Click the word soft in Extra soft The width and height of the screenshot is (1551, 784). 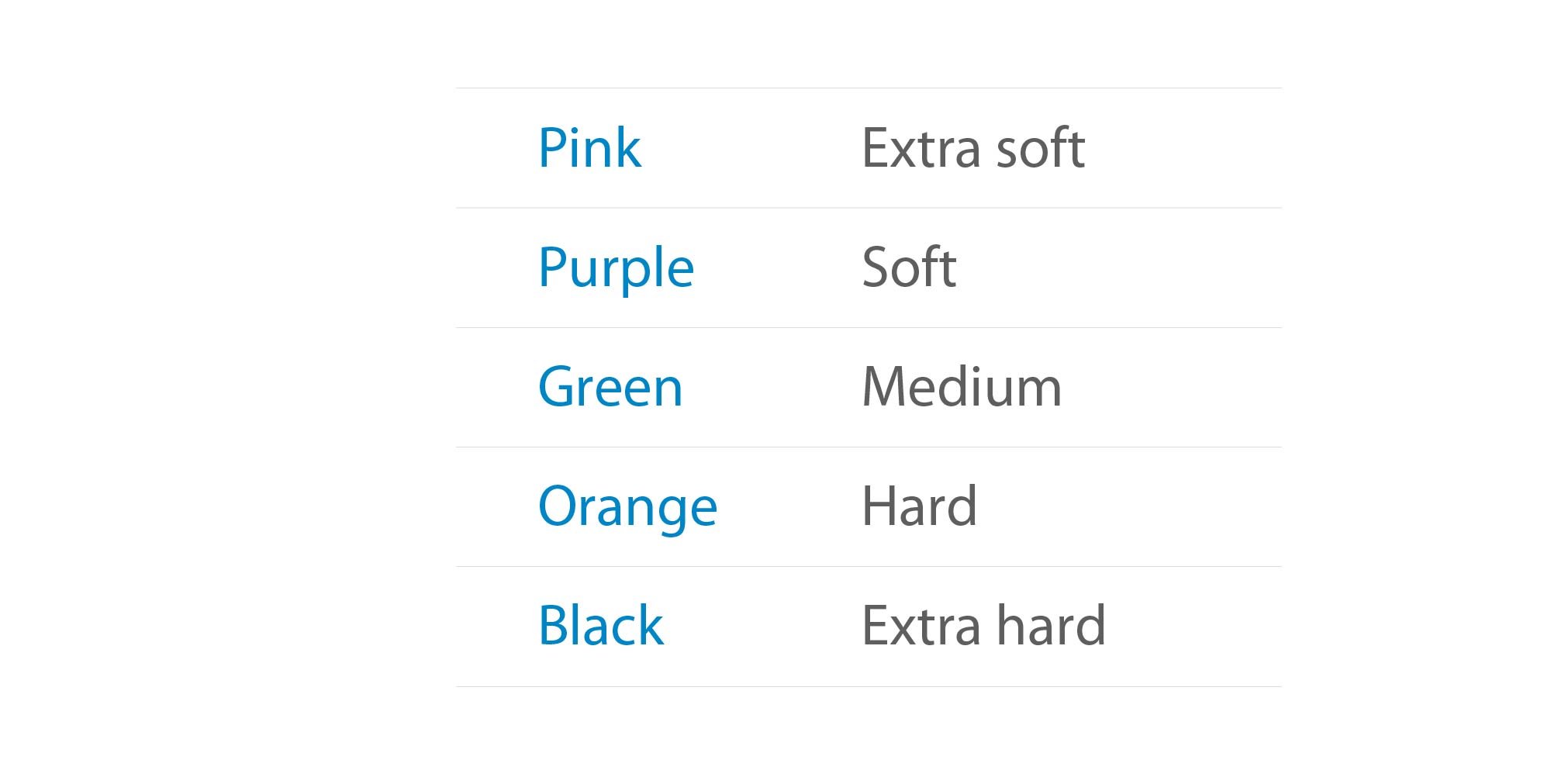pos(1040,147)
